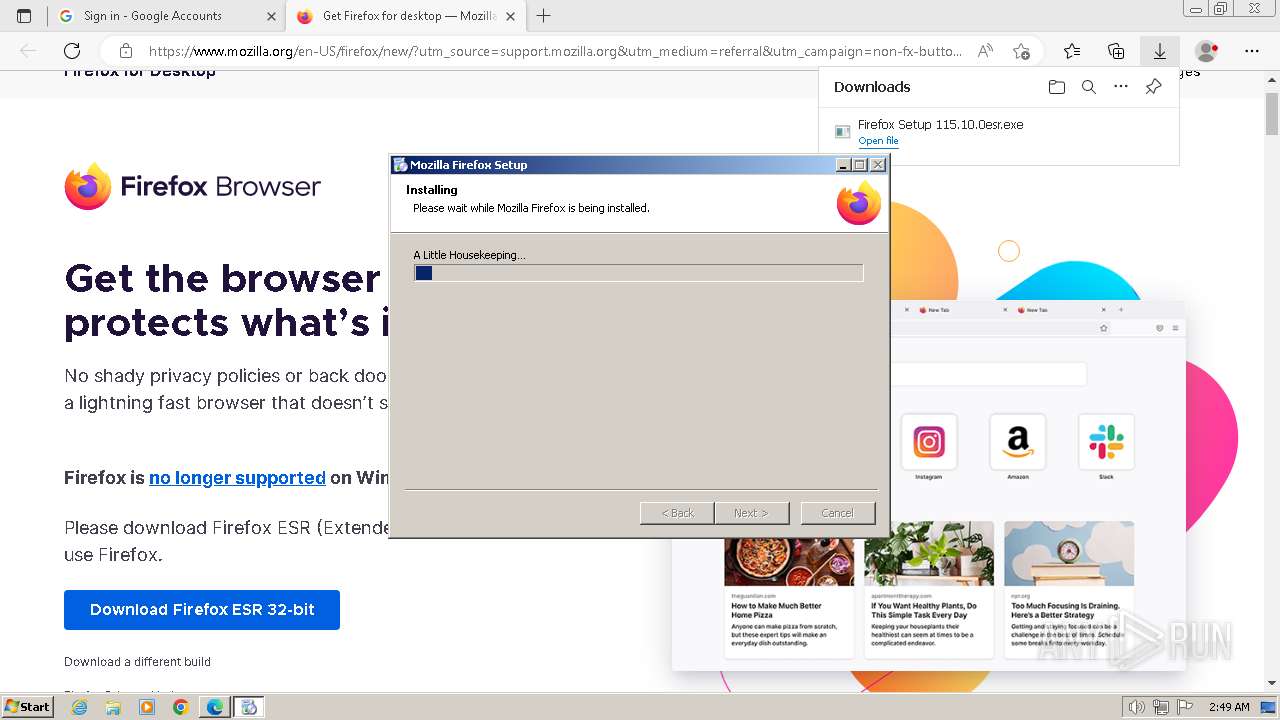
Task: Open File Explorer from taskbar
Action: (x=113, y=707)
